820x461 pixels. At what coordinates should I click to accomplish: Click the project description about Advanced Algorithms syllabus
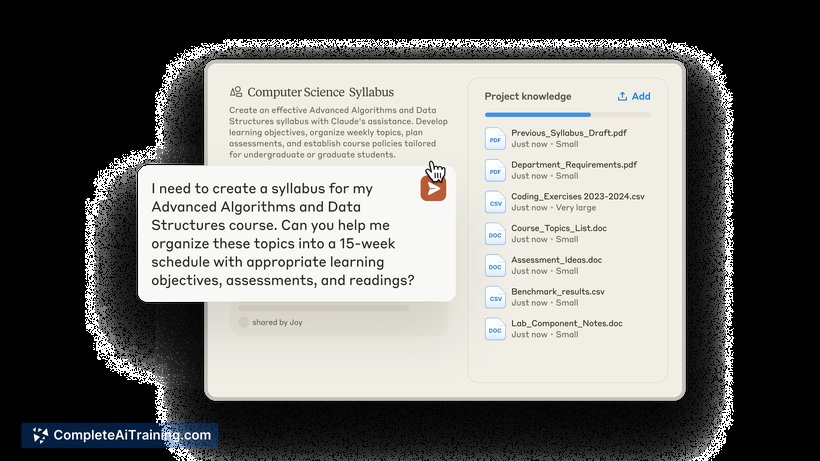click(x=338, y=132)
